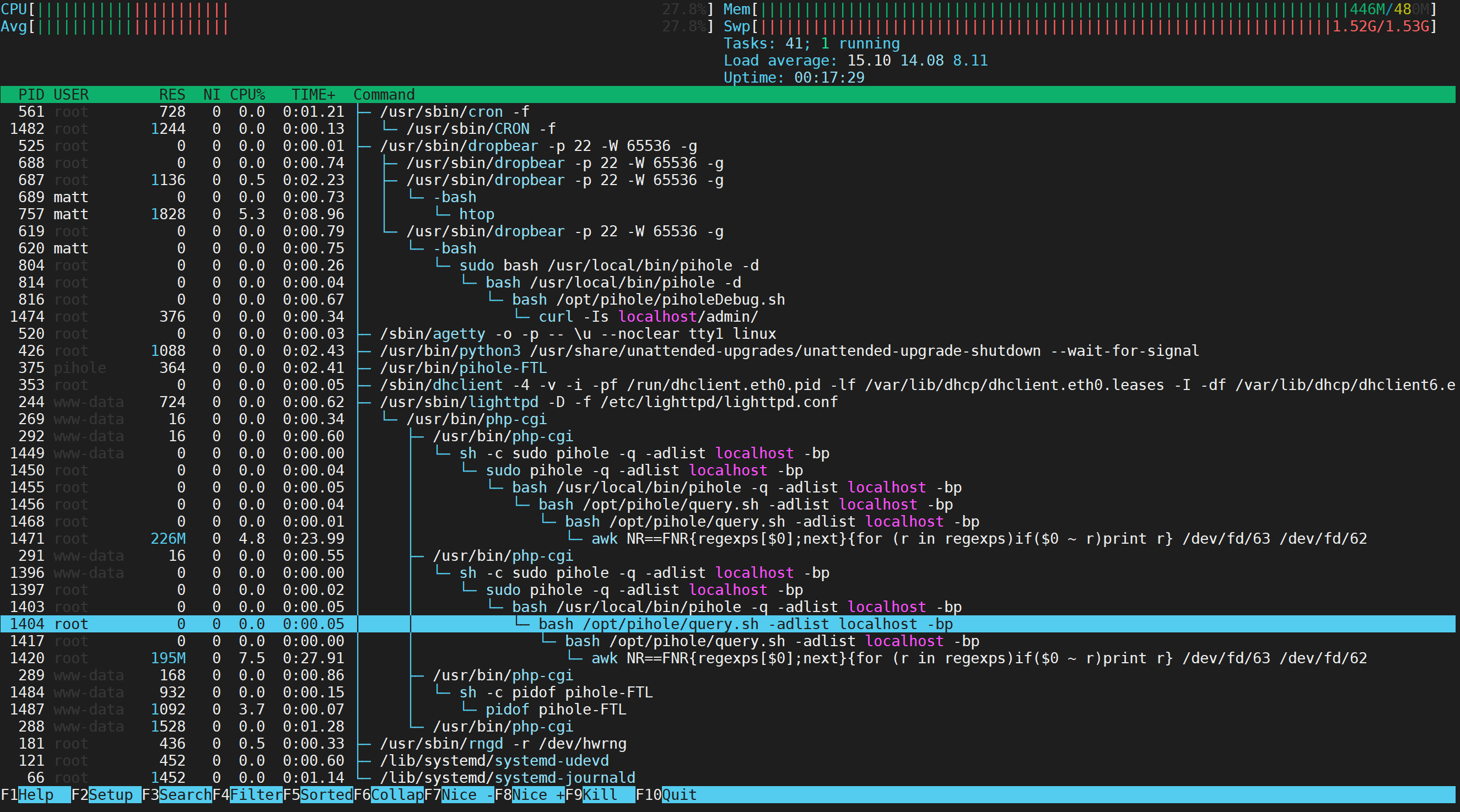The width and height of the screenshot is (1460, 812).
Task: Select sudo bash pihole -d process
Action: 728,265
